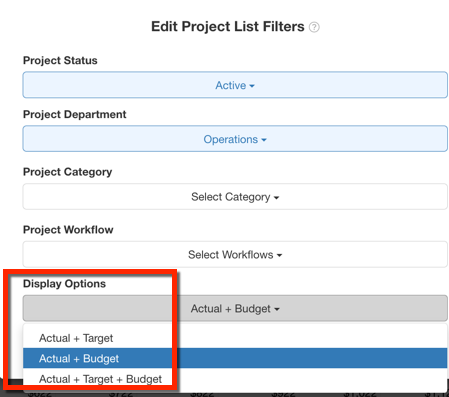Open the Project Status Active dropdown

pyautogui.click(x=235, y=85)
